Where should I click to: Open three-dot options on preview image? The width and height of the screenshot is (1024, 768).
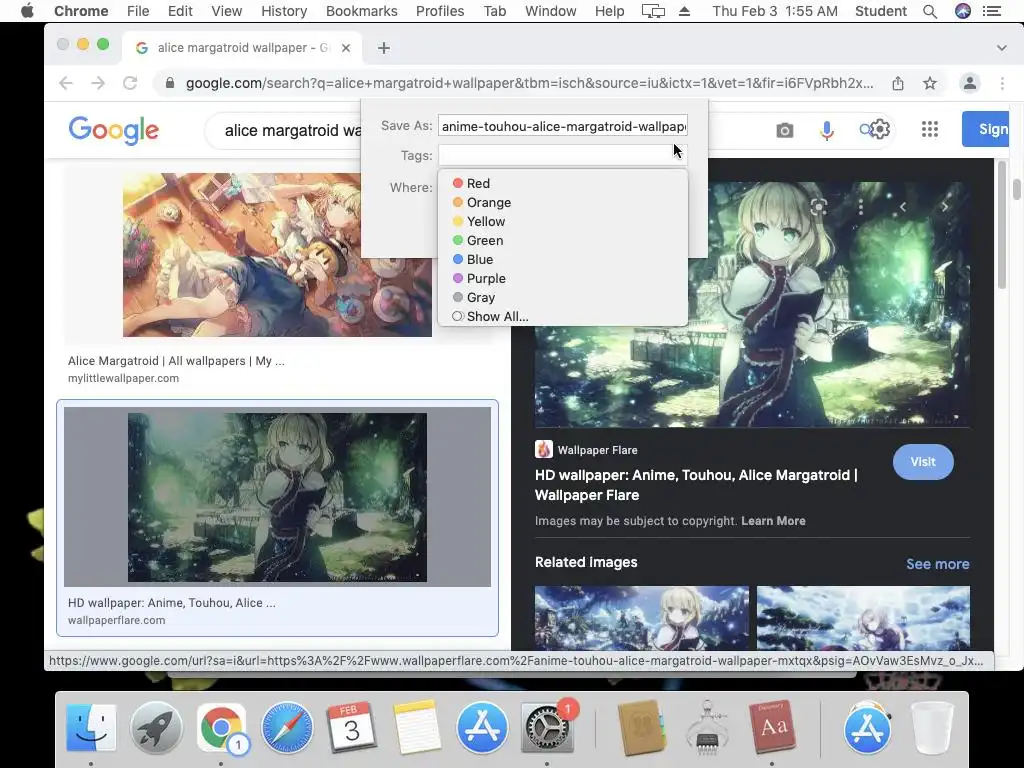point(861,207)
